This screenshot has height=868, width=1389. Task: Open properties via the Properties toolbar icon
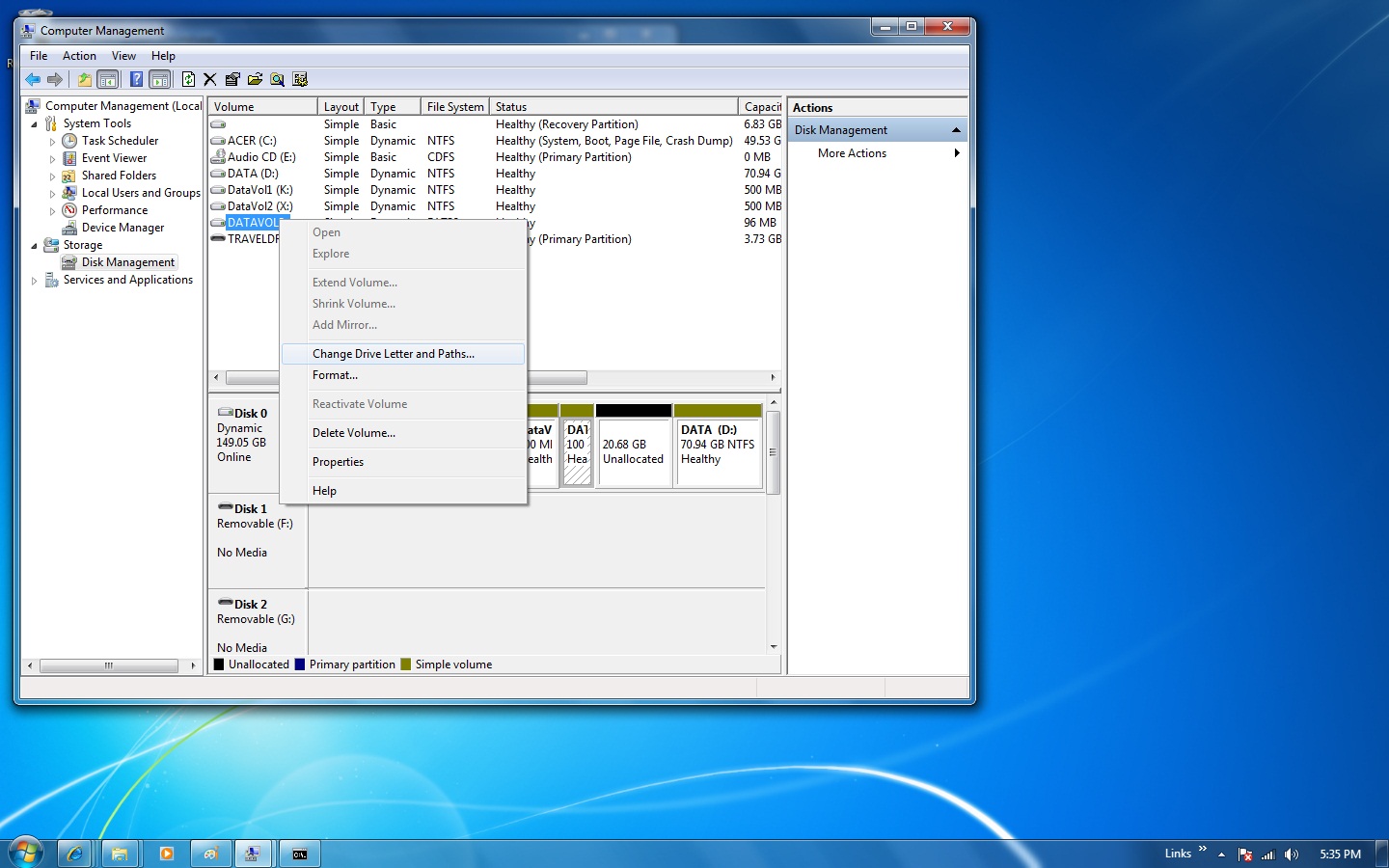pyautogui.click(x=232, y=79)
